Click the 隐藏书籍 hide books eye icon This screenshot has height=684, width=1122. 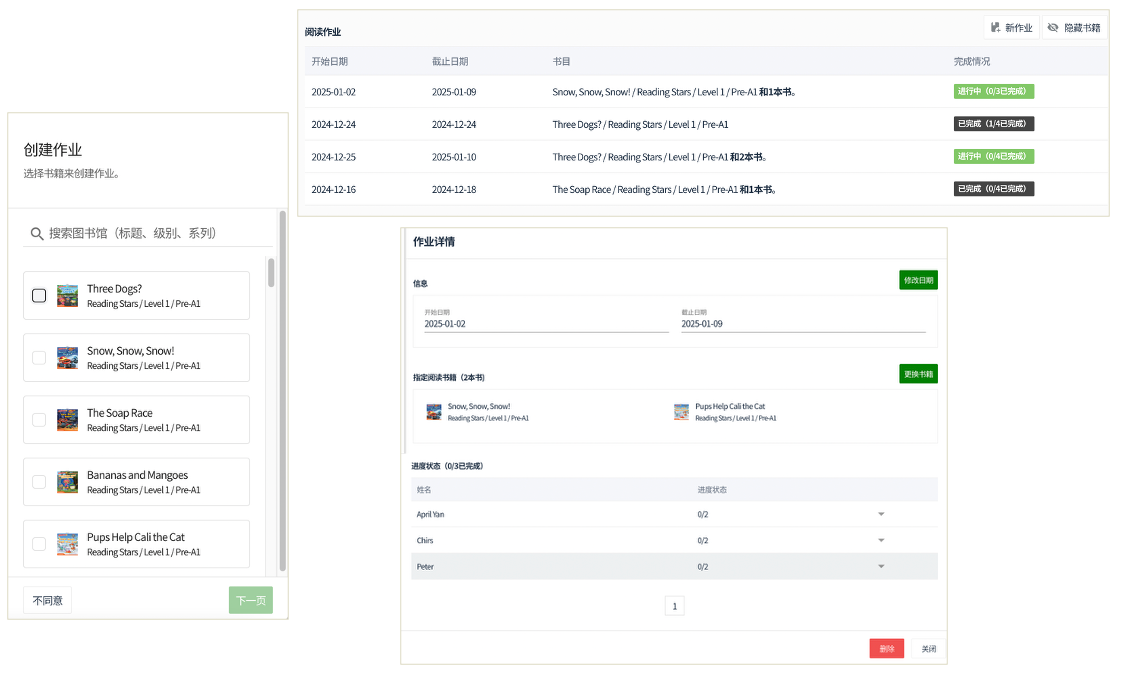click(1052, 28)
